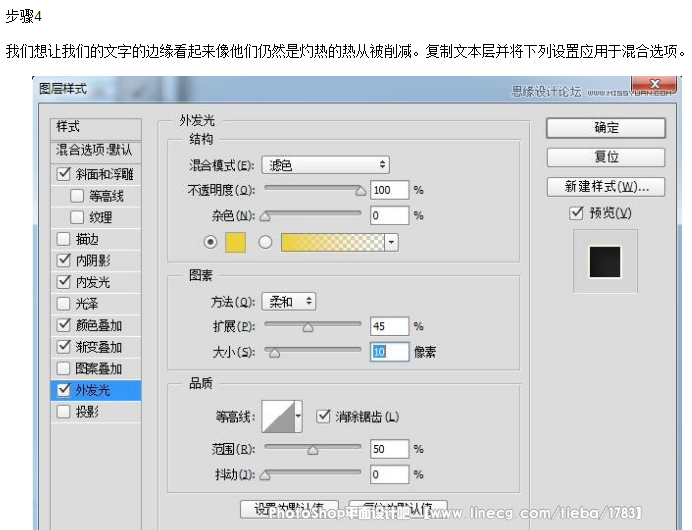Open the gradient picker dropdown arrow
The width and height of the screenshot is (692, 530).
point(391,242)
